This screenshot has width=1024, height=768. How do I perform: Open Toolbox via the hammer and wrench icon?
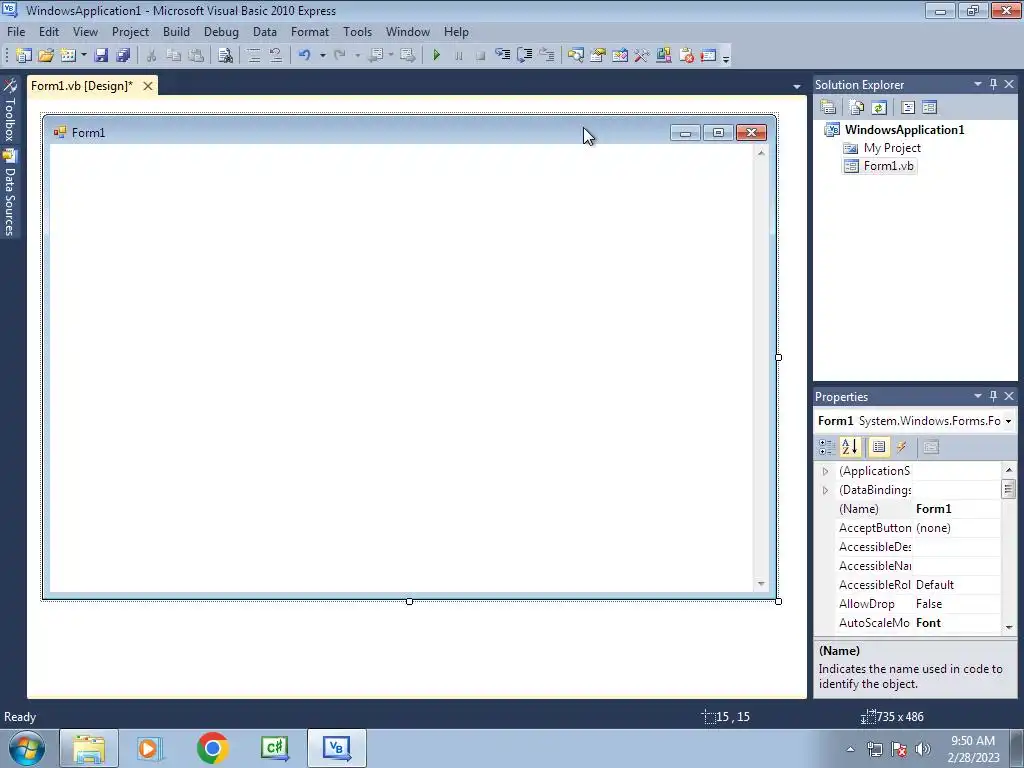coord(641,56)
